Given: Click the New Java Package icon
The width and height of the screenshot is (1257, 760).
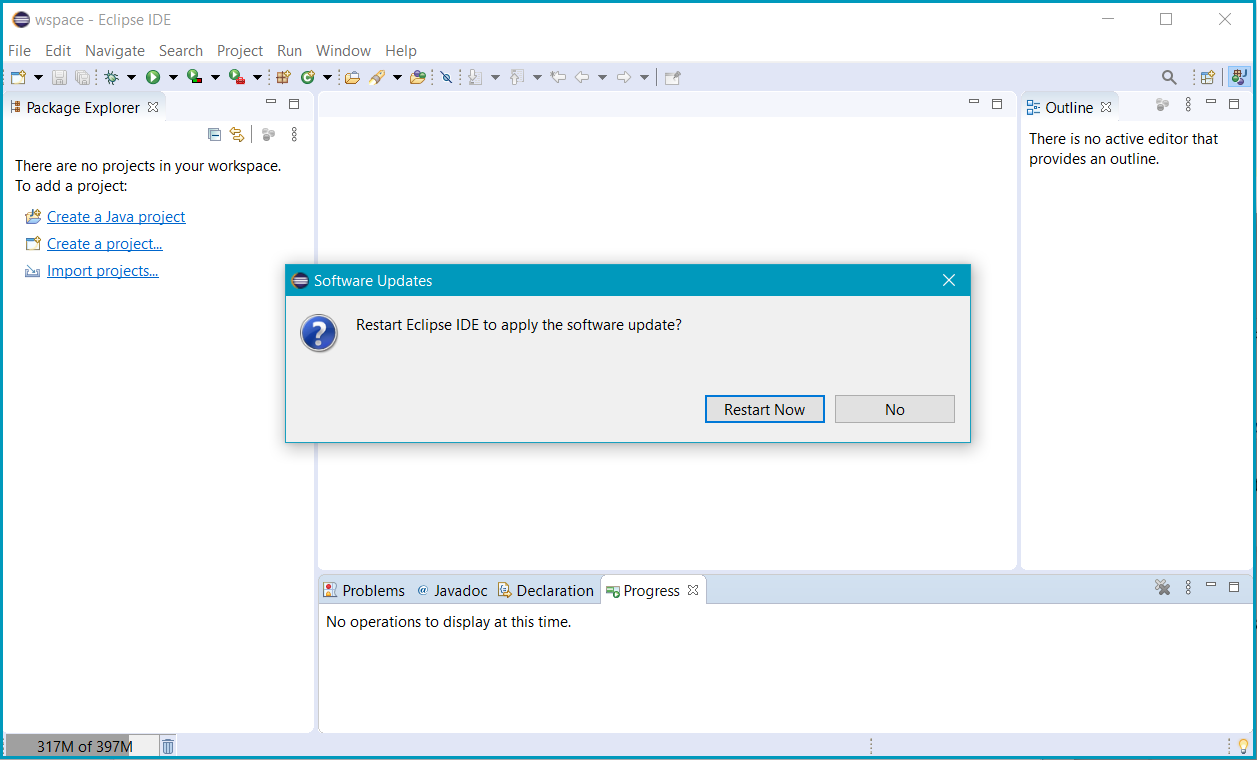Looking at the screenshot, I should (x=283, y=77).
